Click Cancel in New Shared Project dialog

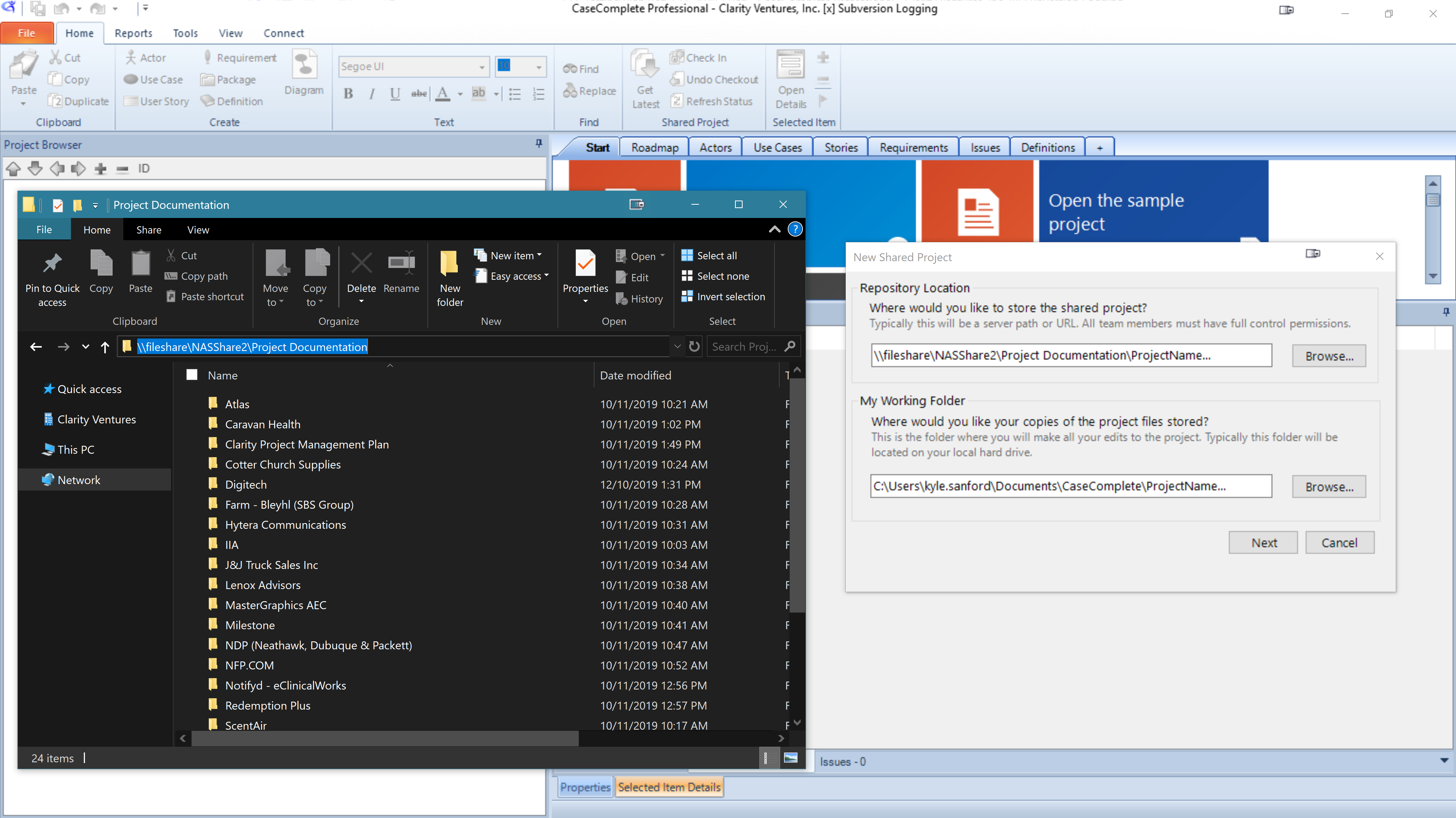[x=1339, y=542]
